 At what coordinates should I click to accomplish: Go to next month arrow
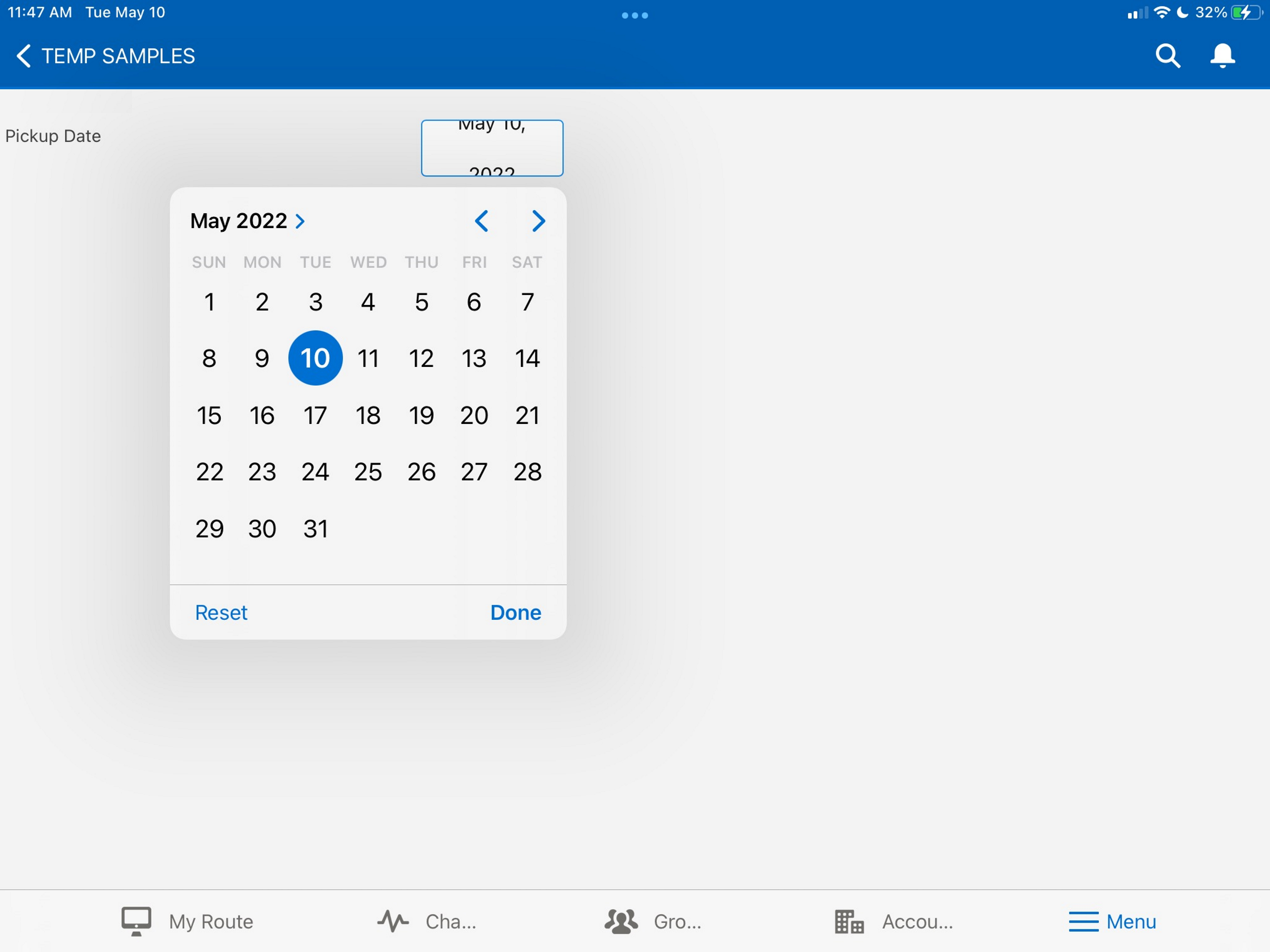click(x=538, y=221)
